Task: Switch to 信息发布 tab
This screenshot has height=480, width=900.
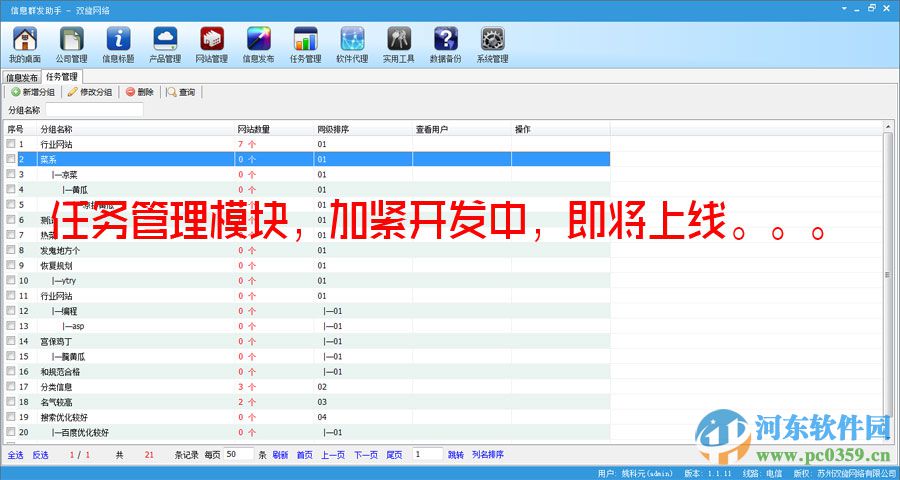Action: point(22,78)
